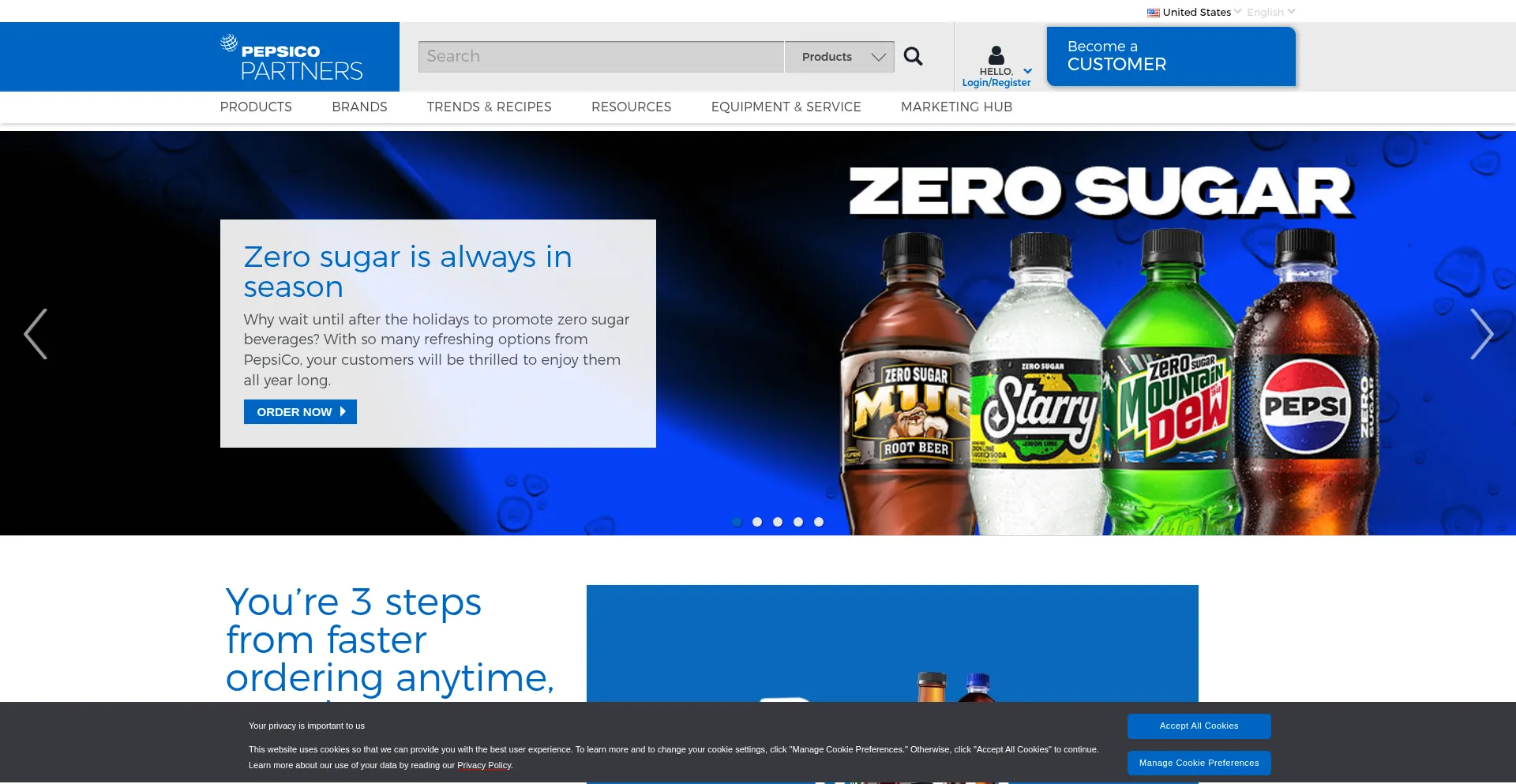Open the Privacy Policy link
Viewport: 1516px width, 784px height.
pos(484,765)
